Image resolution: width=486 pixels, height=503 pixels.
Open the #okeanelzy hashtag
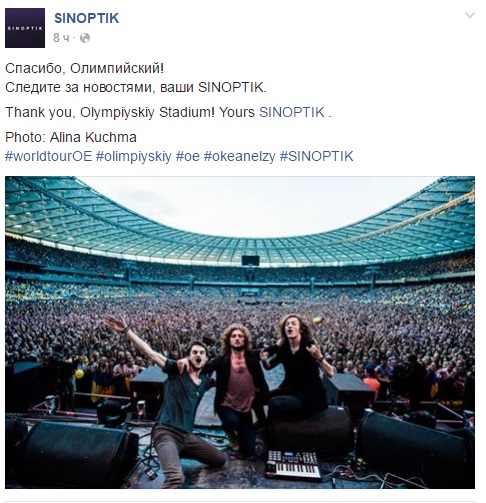pos(239,156)
